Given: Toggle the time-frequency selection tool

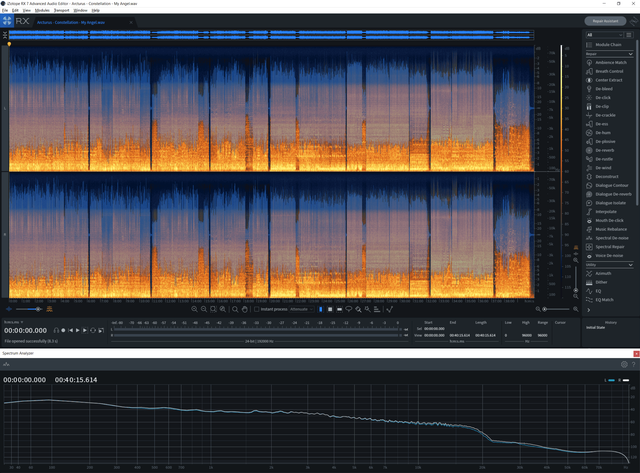Looking at the screenshot, I should 330,309.
